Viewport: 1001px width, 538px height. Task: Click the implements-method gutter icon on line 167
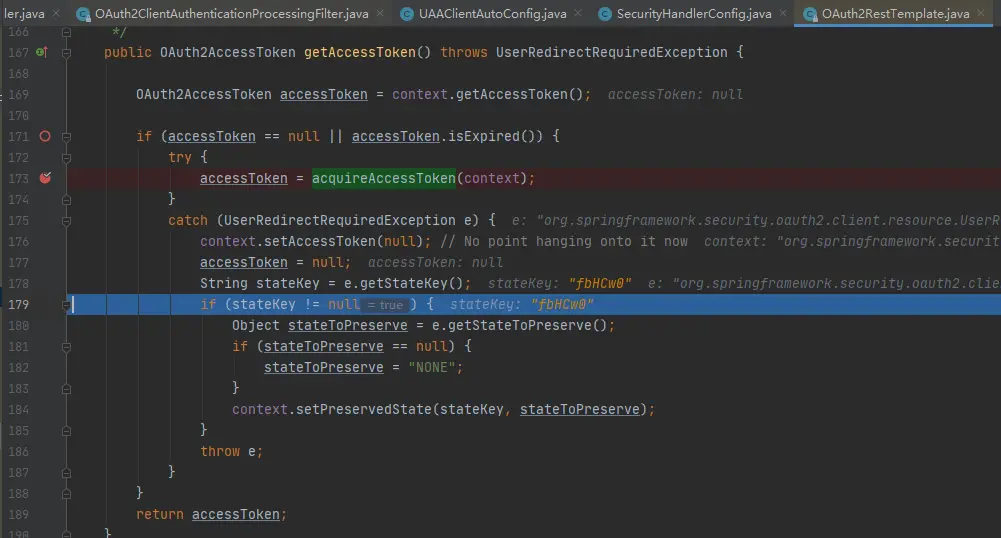click(41, 52)
